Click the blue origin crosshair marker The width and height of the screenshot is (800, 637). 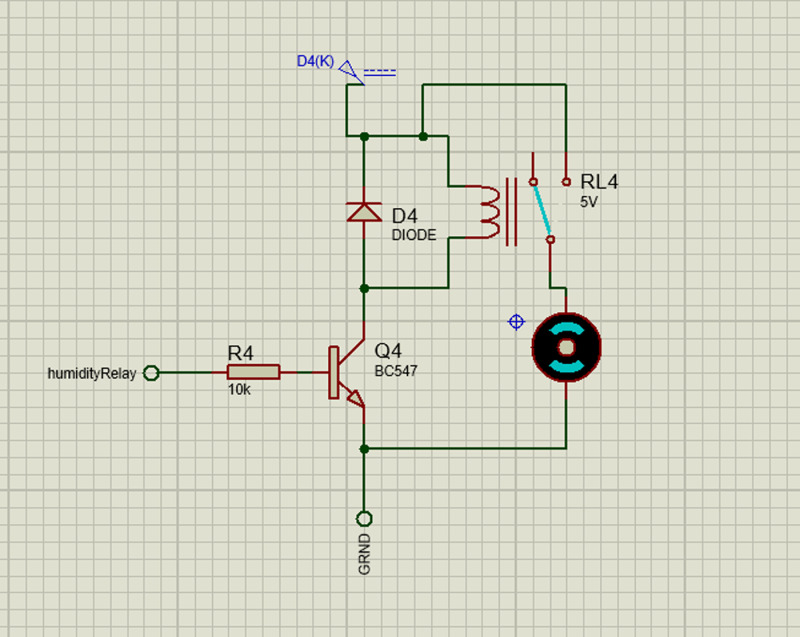(x=516, y=322)
